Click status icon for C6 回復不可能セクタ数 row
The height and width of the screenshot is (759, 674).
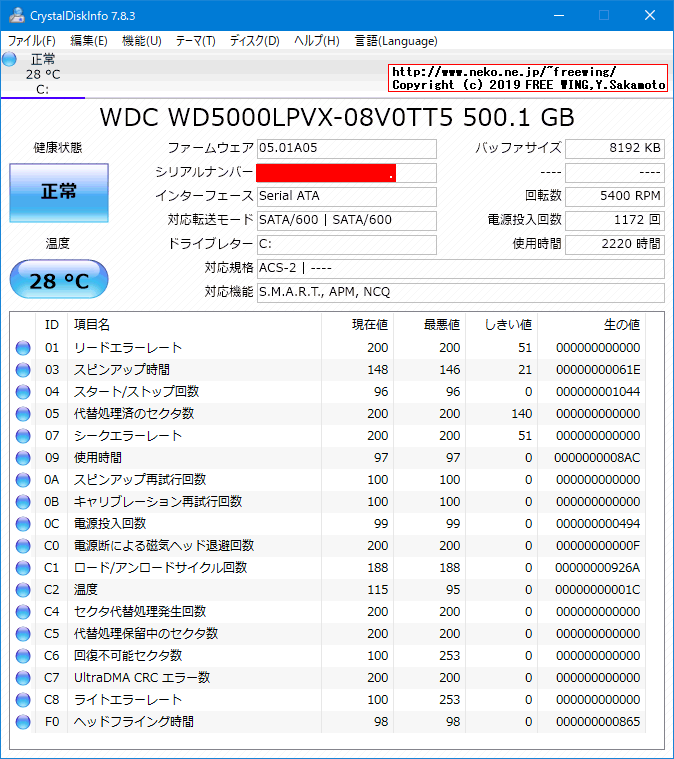tap(23, 656)
